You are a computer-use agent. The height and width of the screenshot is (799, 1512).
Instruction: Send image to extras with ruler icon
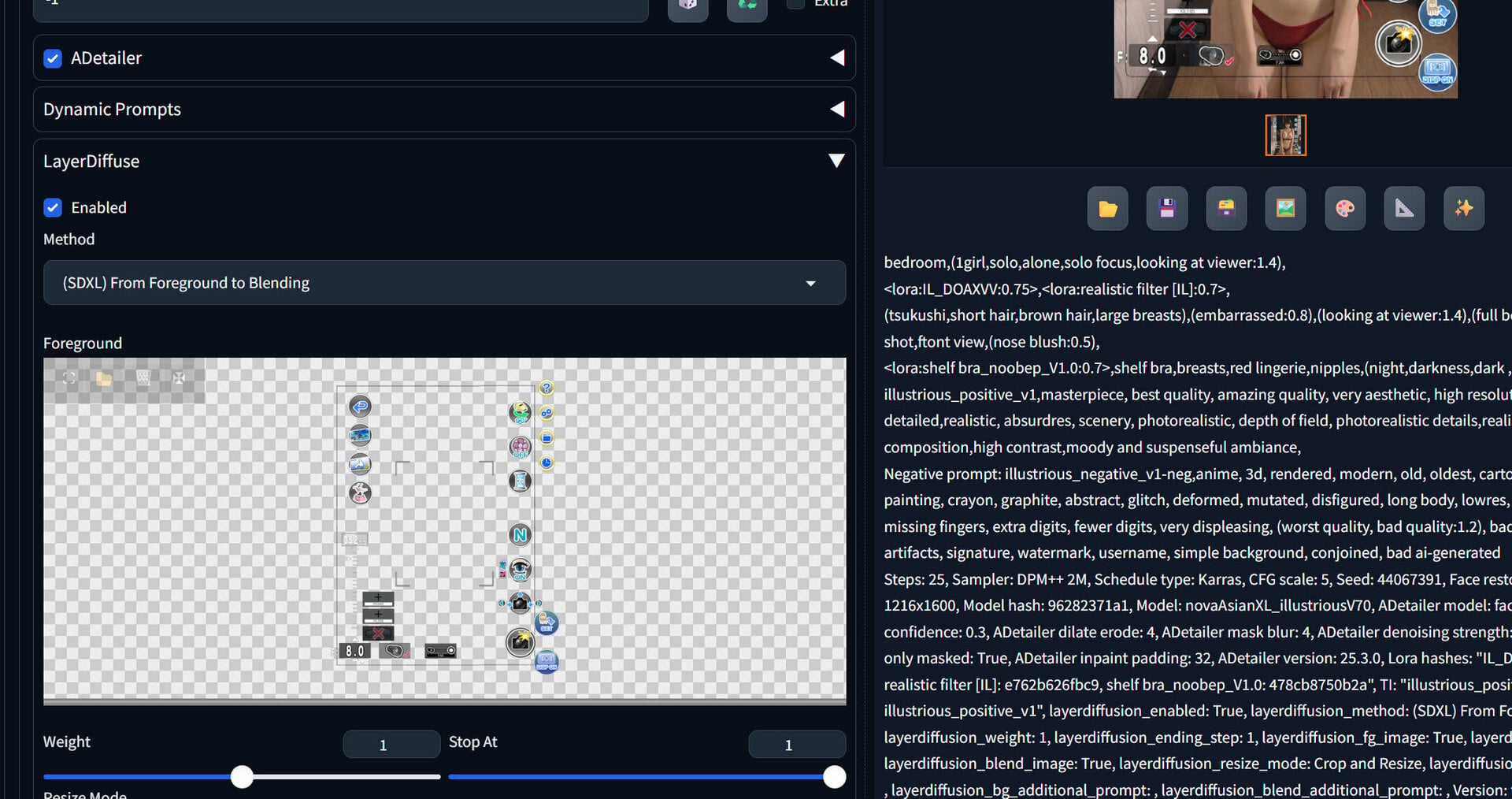click(1404, 208)
